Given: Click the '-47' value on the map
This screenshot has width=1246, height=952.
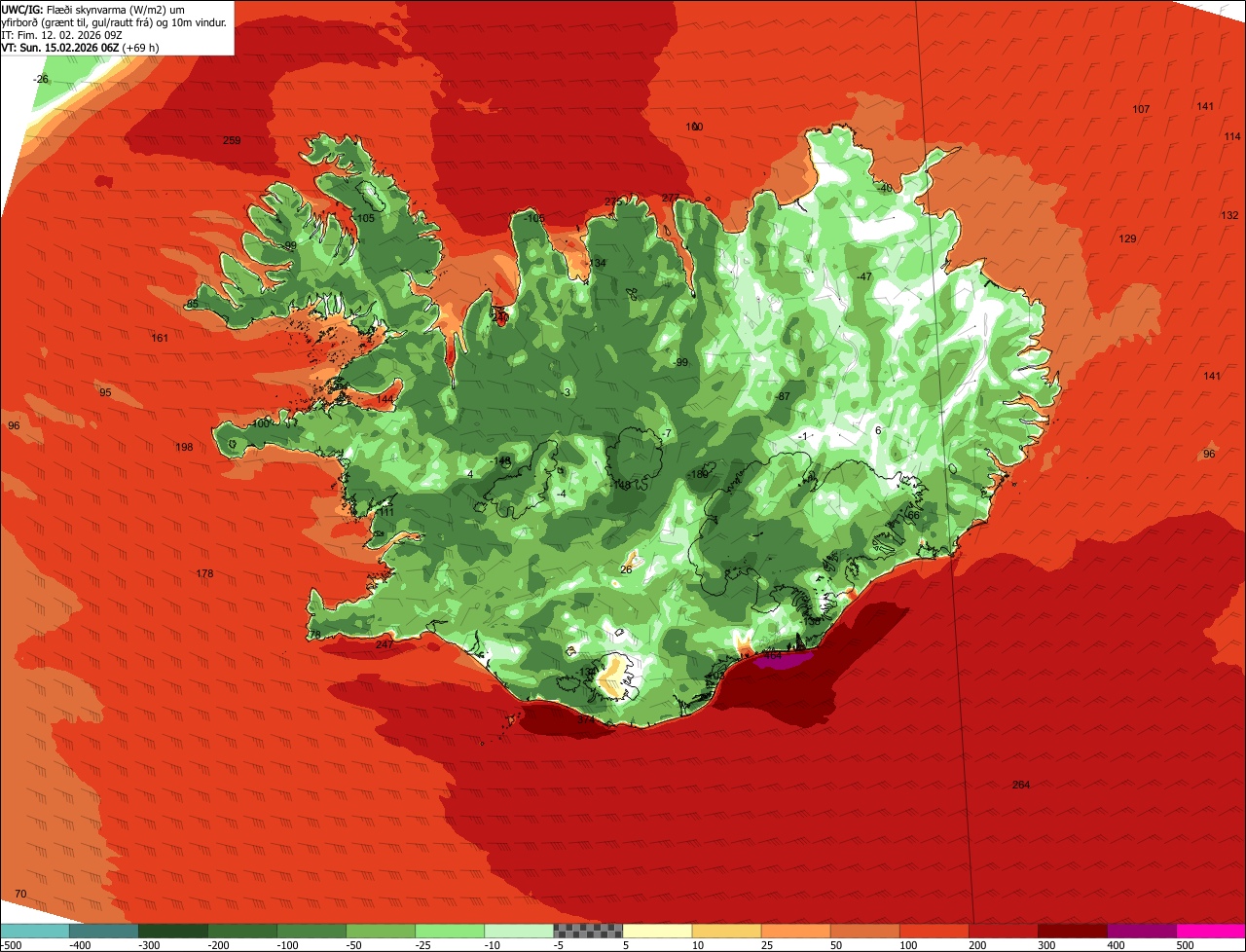Looking at the screenshot, I should point(863,277).
